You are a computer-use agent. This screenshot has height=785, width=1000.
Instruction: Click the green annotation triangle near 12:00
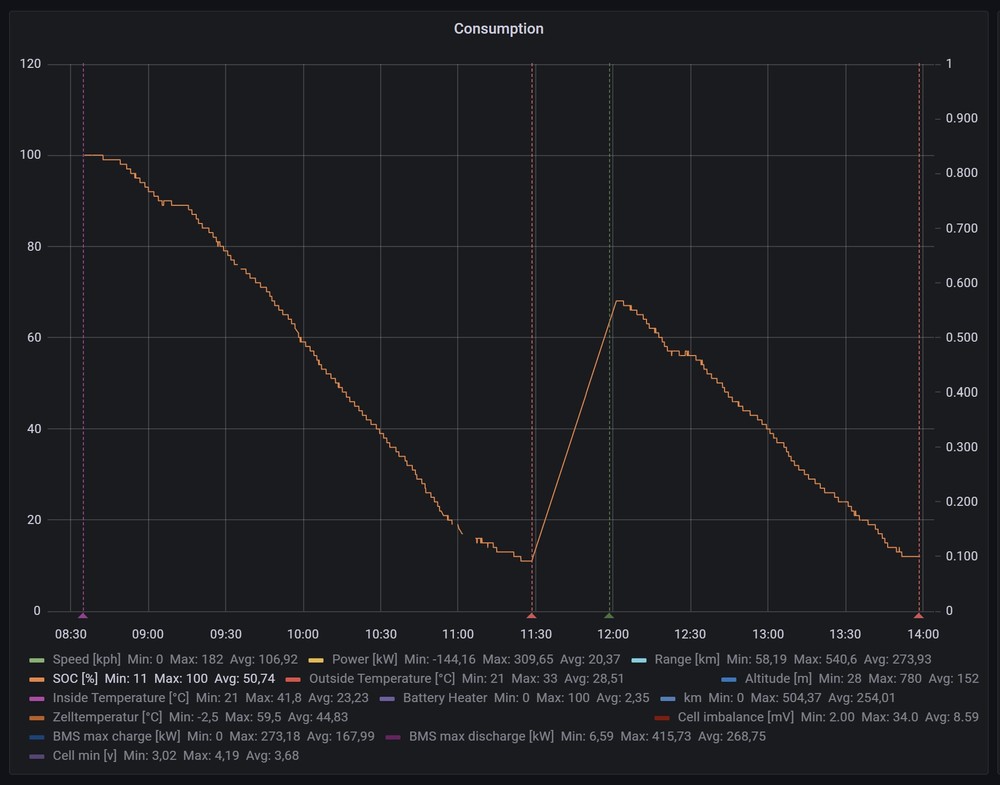608,616
